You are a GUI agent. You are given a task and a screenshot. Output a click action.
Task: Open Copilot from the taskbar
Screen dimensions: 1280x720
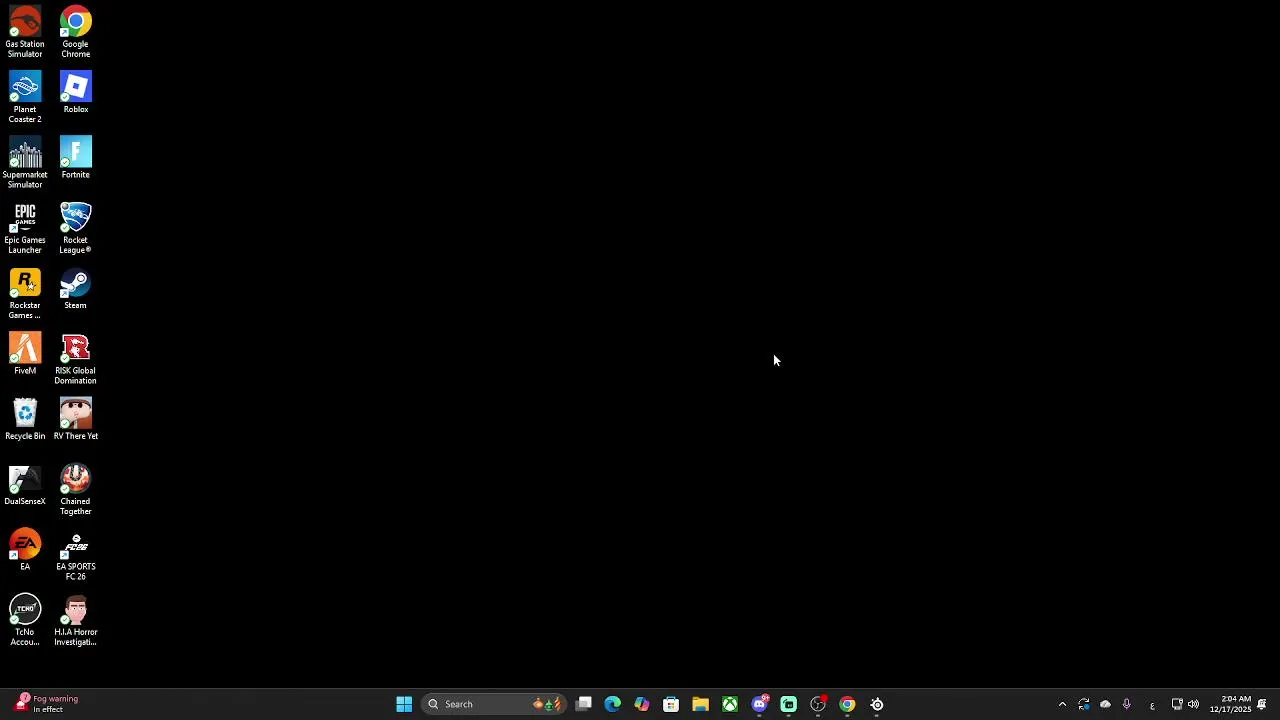coord(641,704)
